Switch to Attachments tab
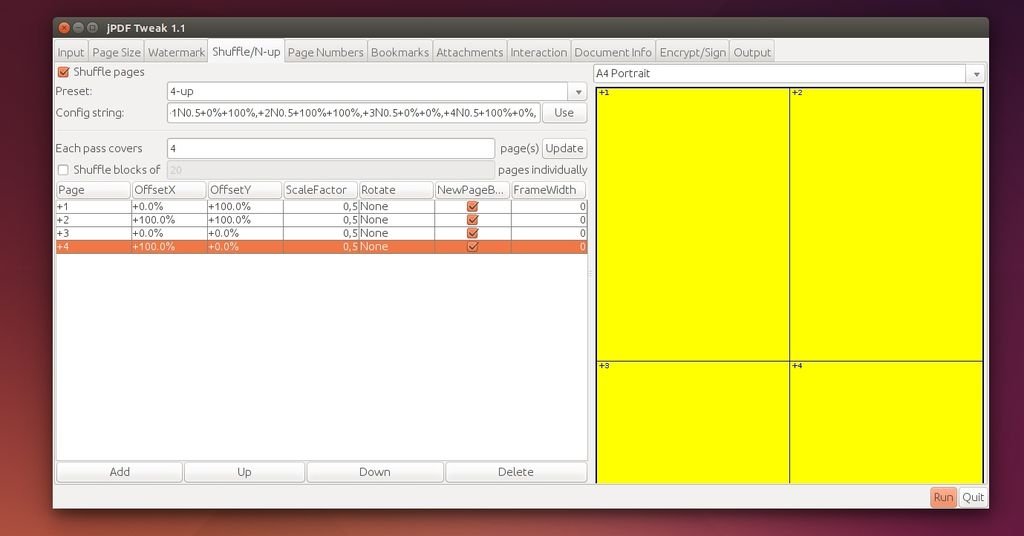The height and width of the screenshot is (536, 1024). tap(470, 52)
